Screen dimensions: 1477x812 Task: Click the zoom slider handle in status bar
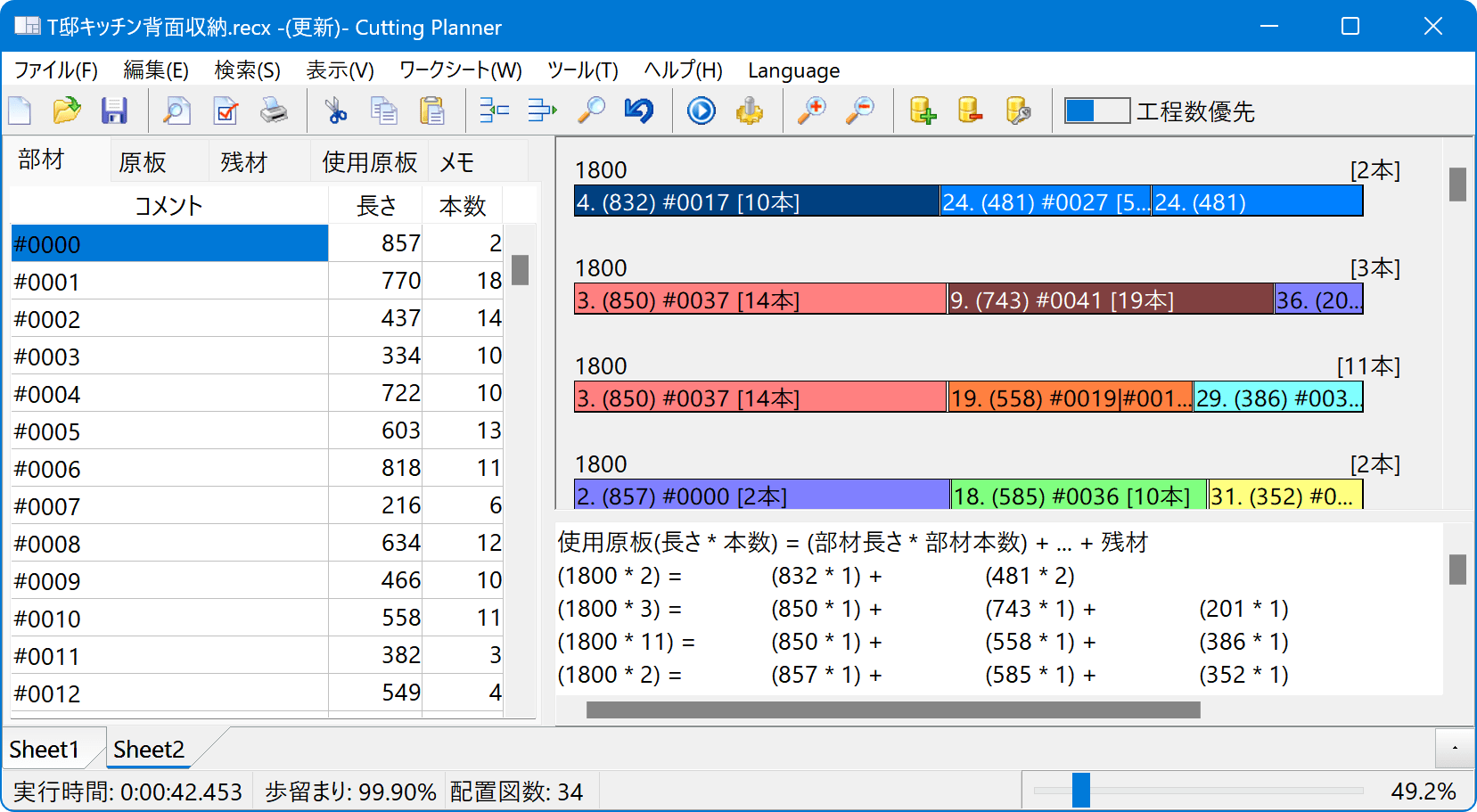click(x=1080, y=791)
